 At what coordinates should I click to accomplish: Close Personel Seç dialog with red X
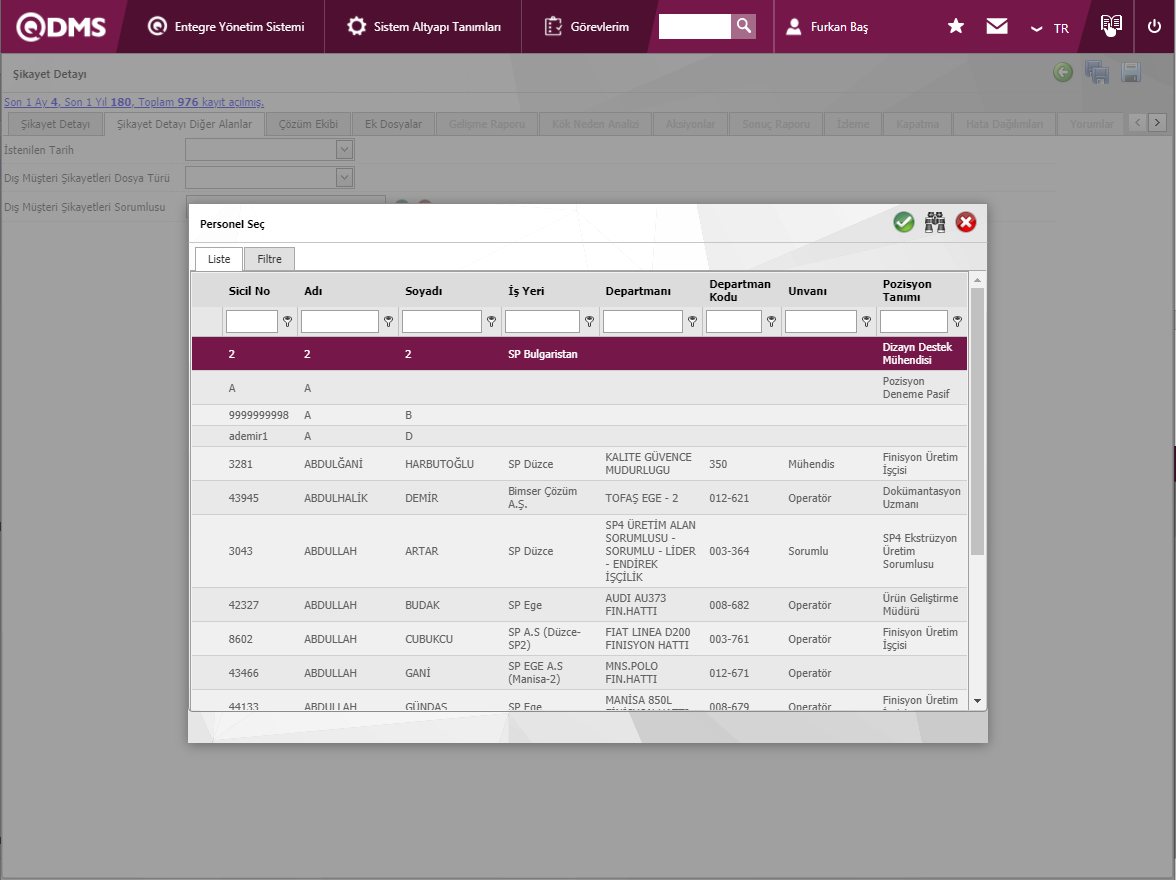click(x=966, y=223)
